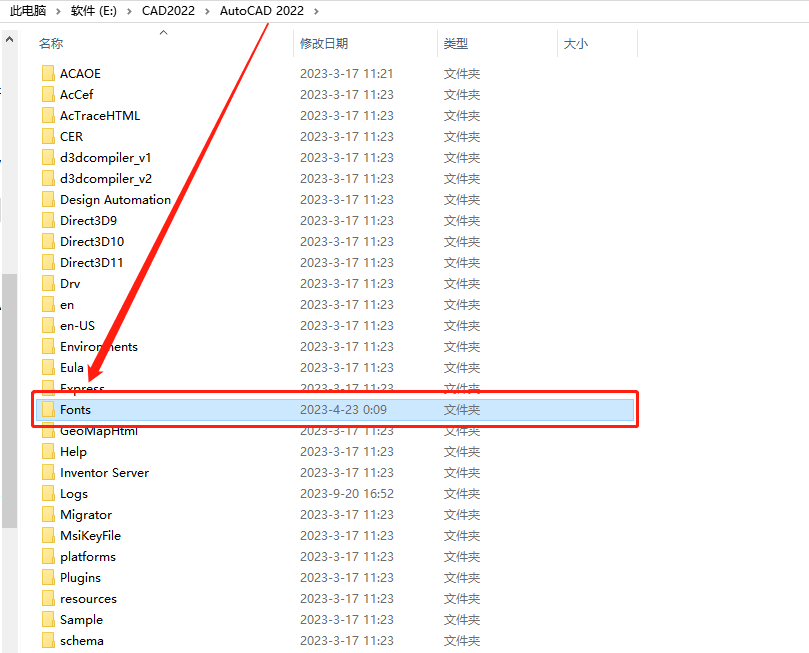Screen dimensions: 809x653
Task: Click the Direct3D10 folder icon
Action: [48, 241]
